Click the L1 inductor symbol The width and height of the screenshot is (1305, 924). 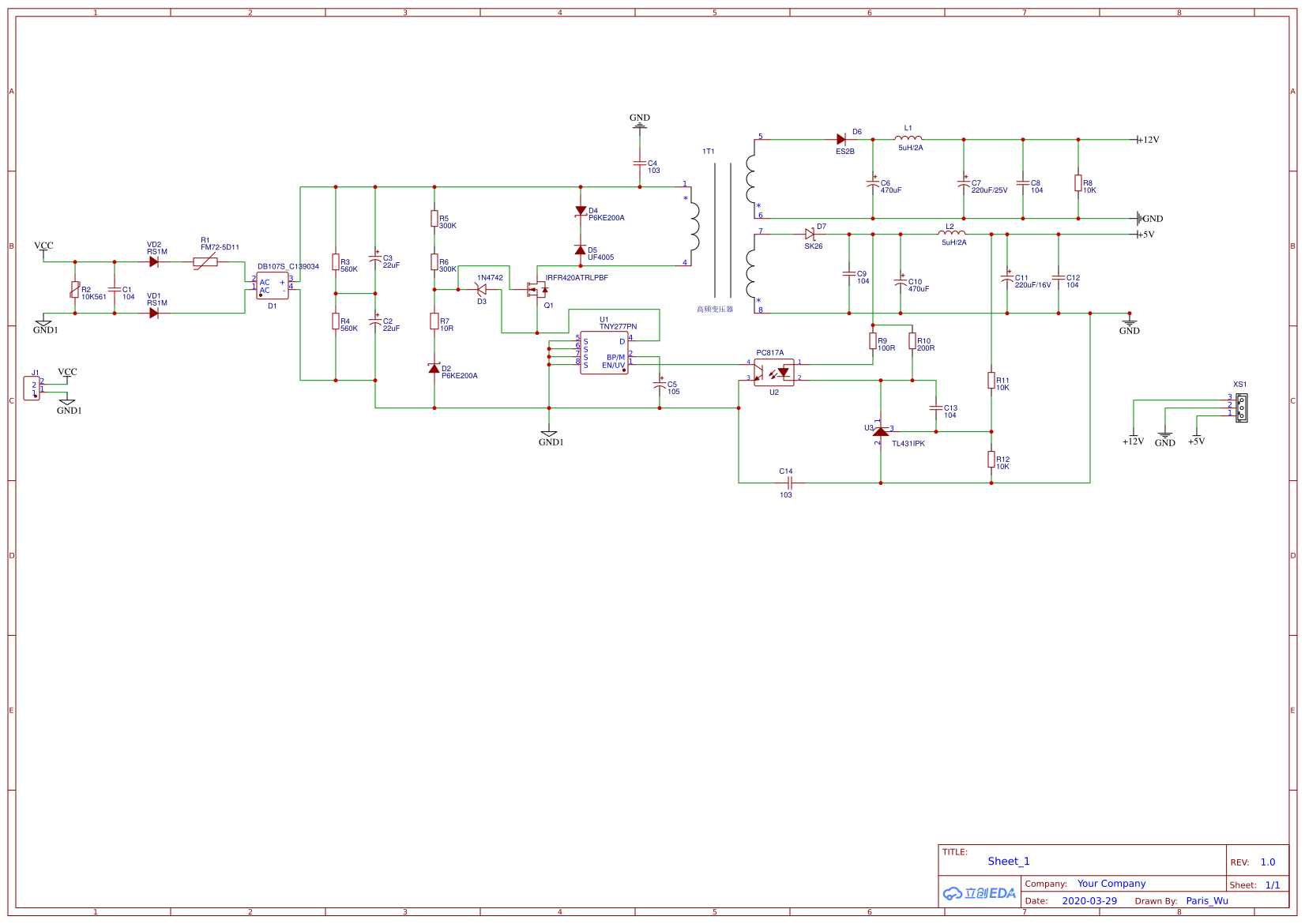[908, 137]
